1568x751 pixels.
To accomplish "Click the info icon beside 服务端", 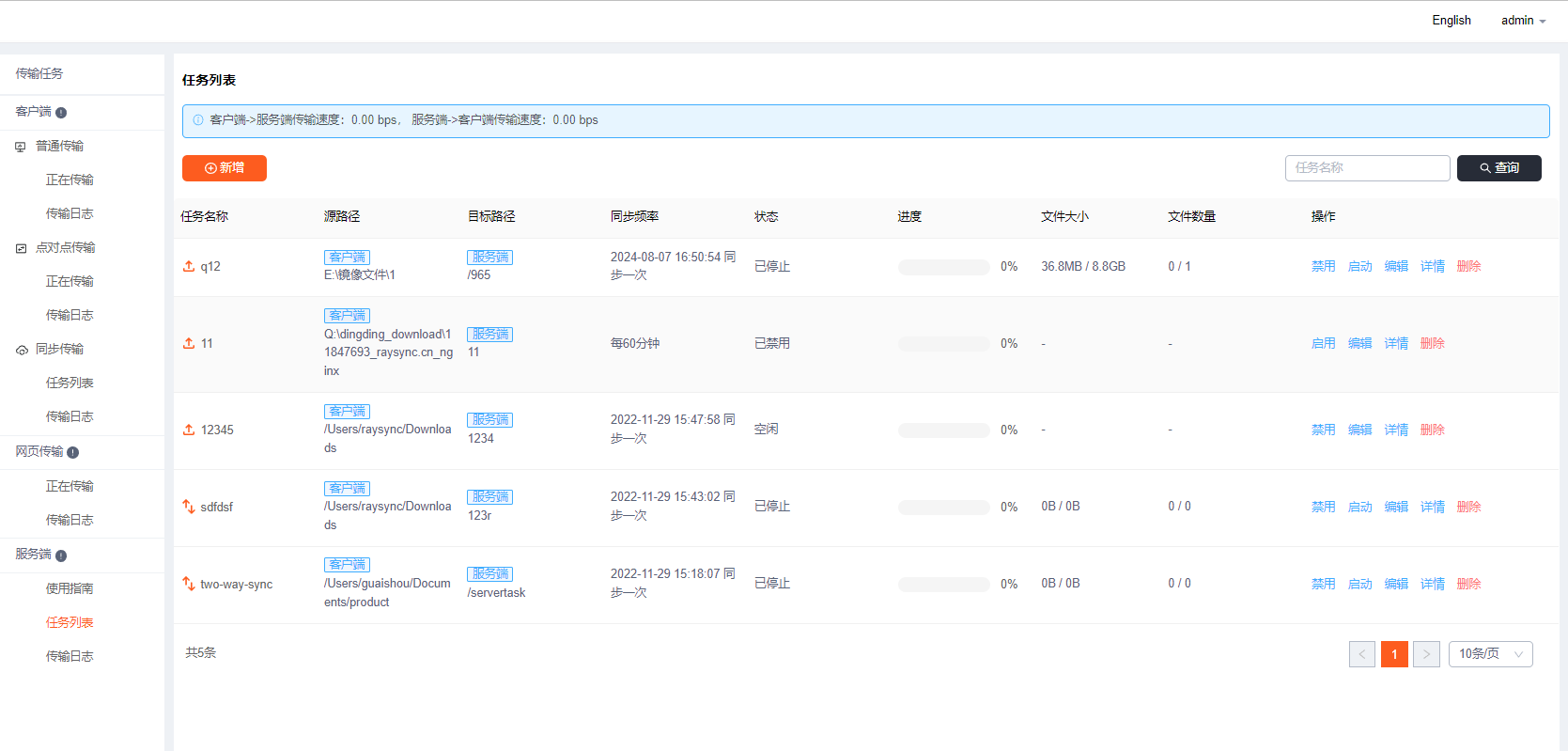I will click(61, 555).
